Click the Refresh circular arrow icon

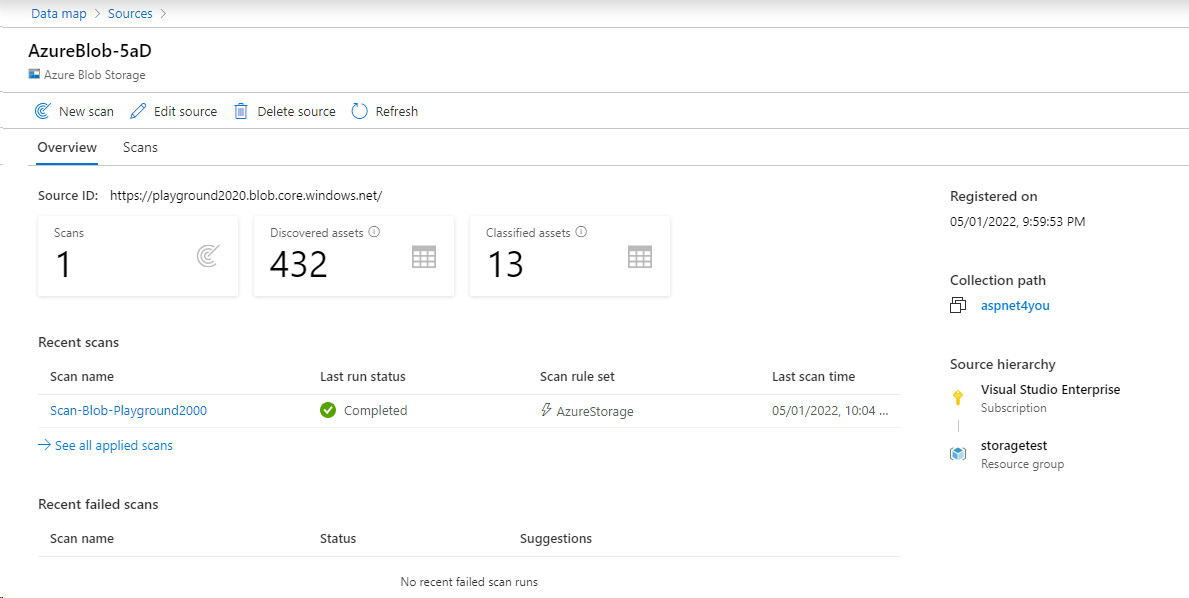point(359,111)
